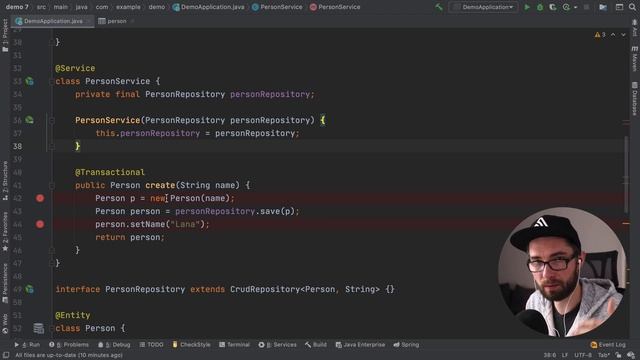Open profiler dropdown arrow next to run icons
The width and height of the screenshot is (640, 360).
click(x=576, y=7)
